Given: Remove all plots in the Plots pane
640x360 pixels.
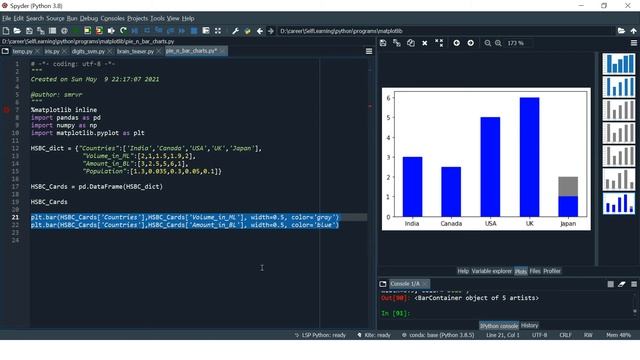Looking at the screenshot, I should point(439,43).
